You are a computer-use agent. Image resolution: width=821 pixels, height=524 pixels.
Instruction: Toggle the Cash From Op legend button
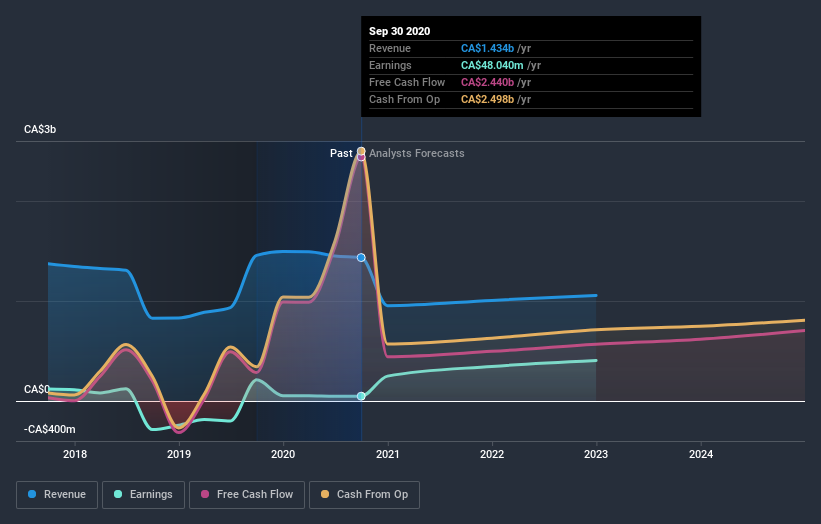coord(364,495)
